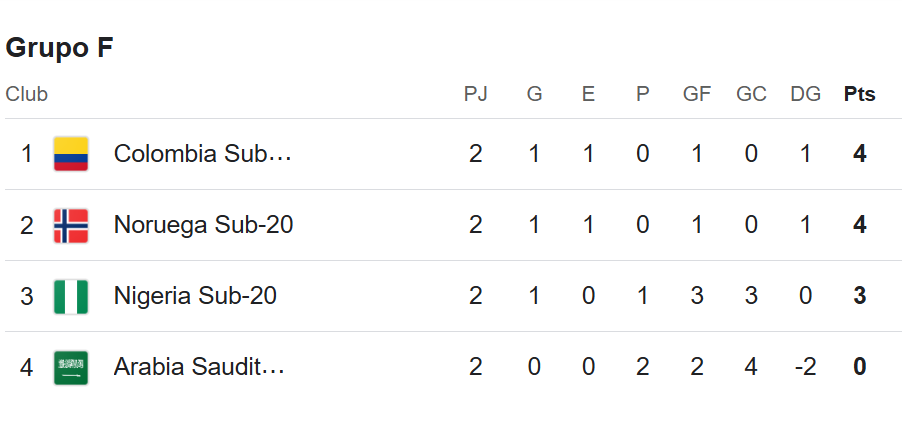Click the Club column header

[27, 94]
